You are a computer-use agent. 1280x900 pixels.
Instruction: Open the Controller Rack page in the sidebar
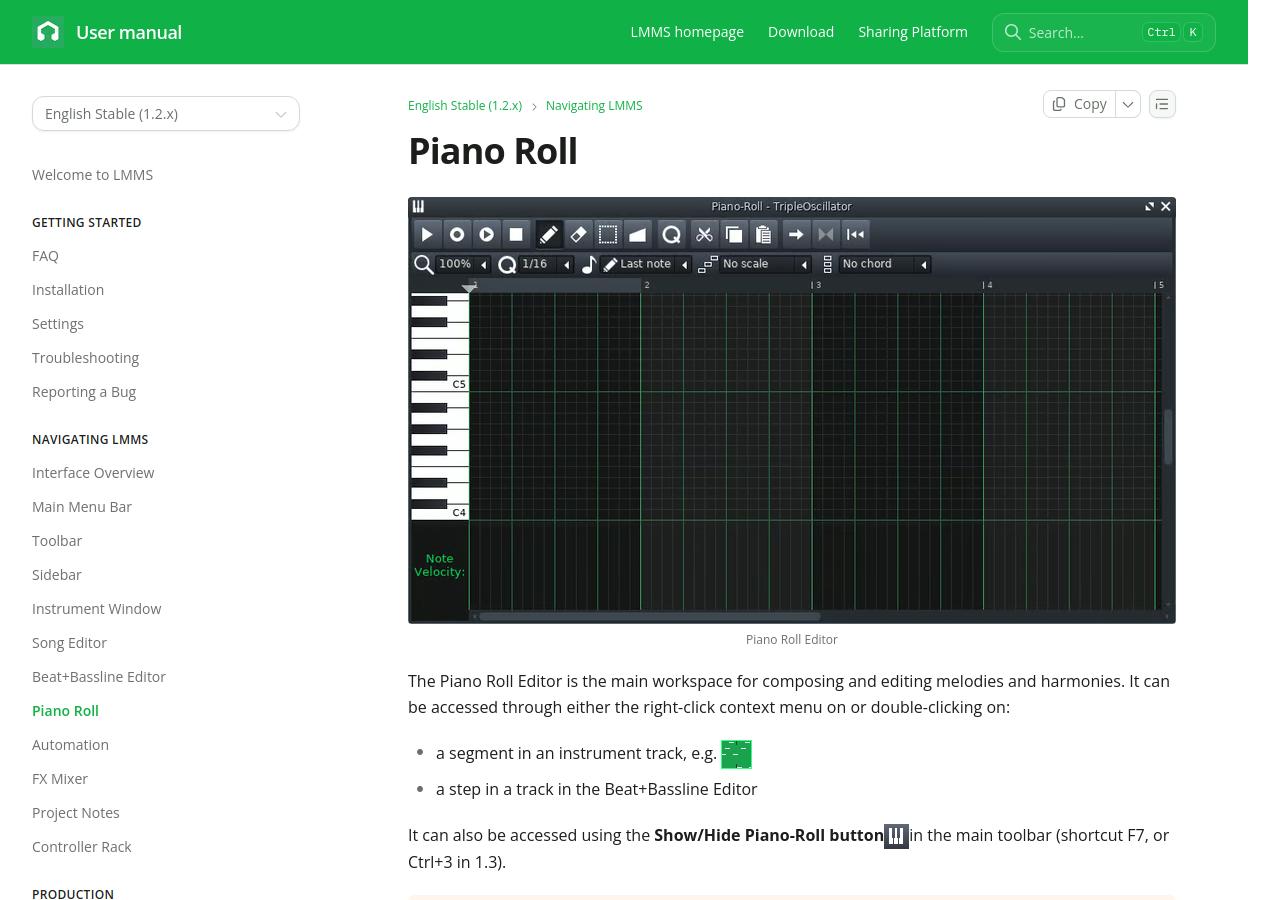(x=82, y=847)
